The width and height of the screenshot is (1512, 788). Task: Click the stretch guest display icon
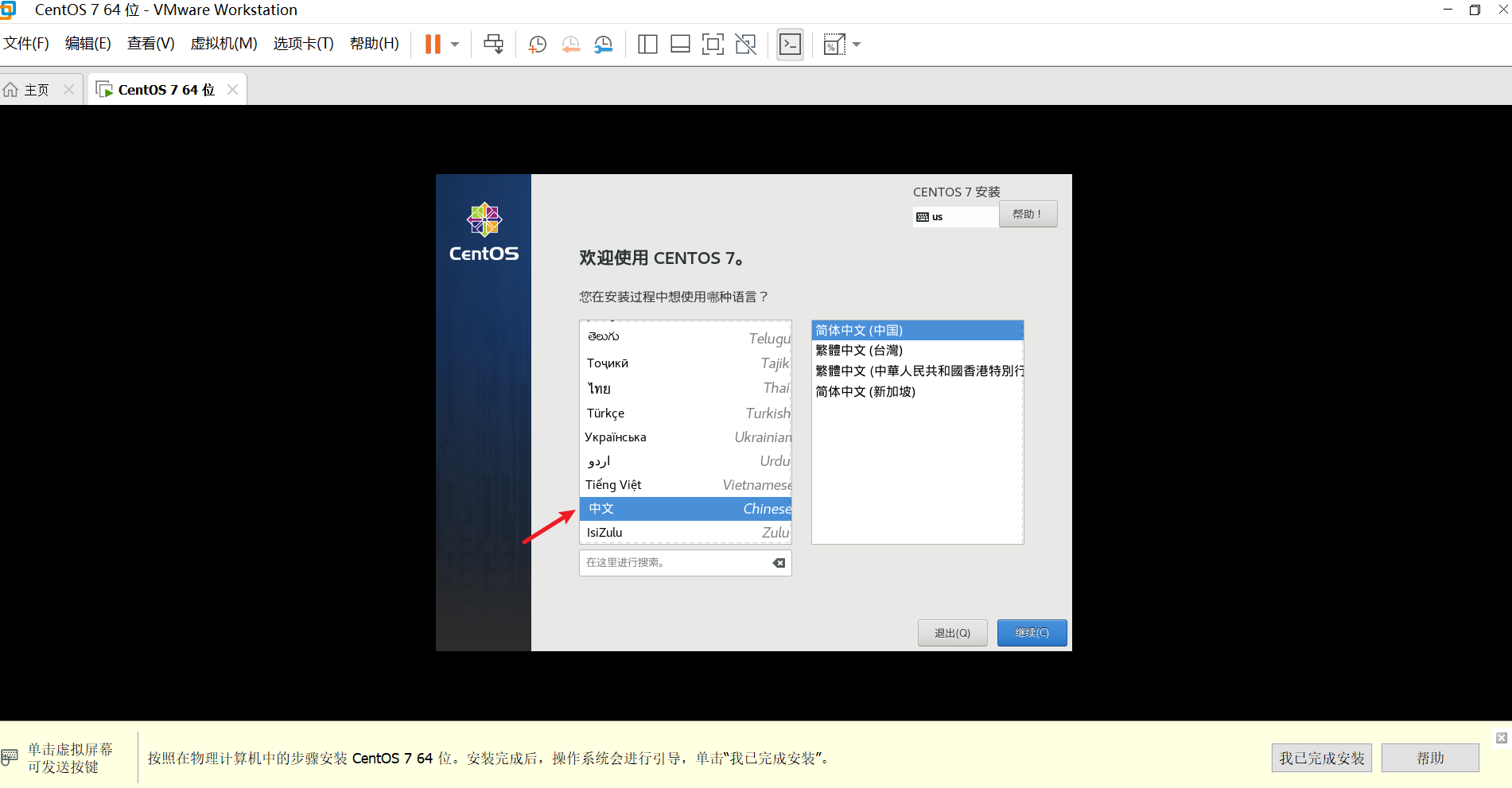pos(834,45)
